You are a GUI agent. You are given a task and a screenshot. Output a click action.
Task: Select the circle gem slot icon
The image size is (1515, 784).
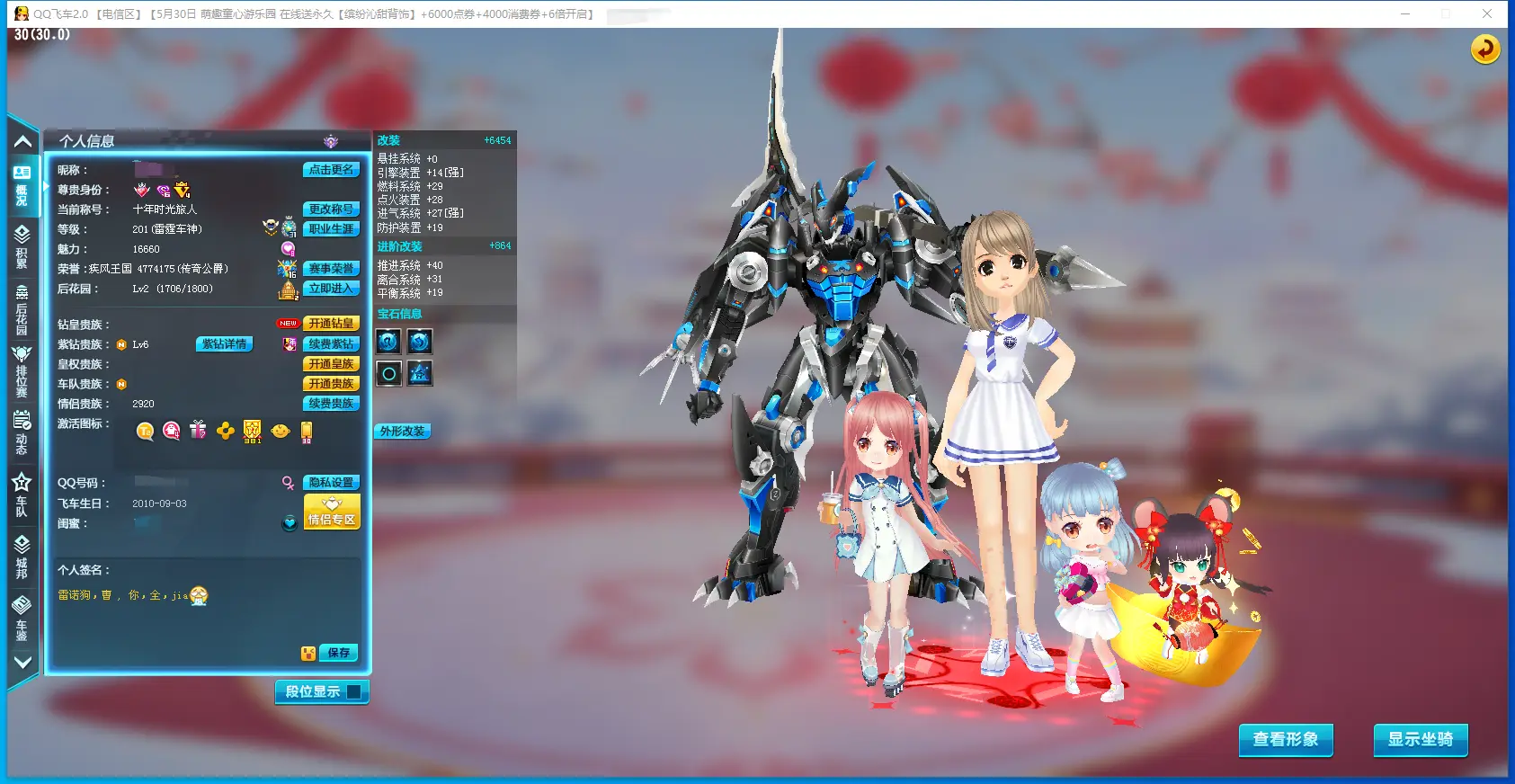tap(388, 373)
